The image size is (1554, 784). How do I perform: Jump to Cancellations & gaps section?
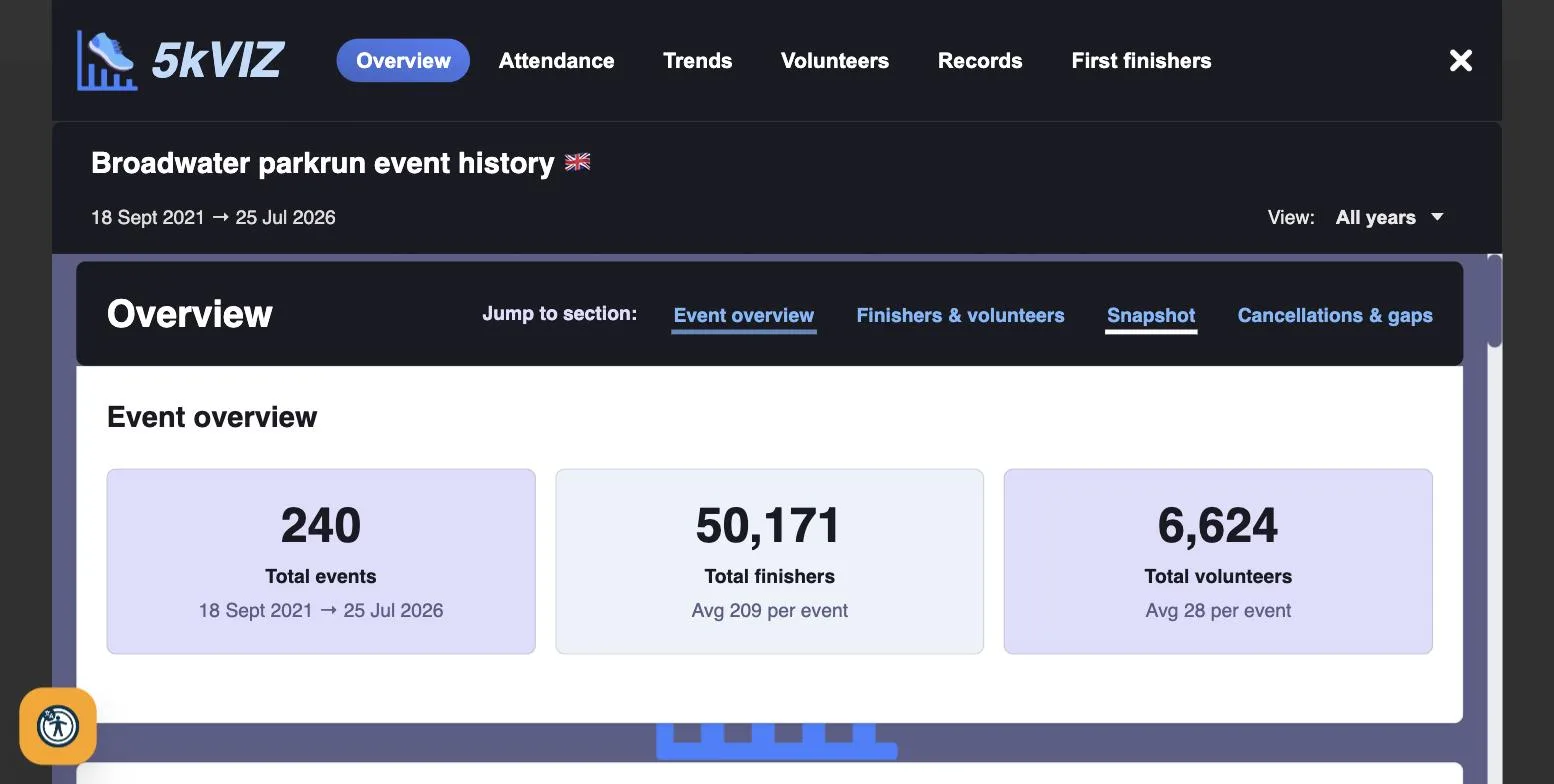tap(1335, 315)
